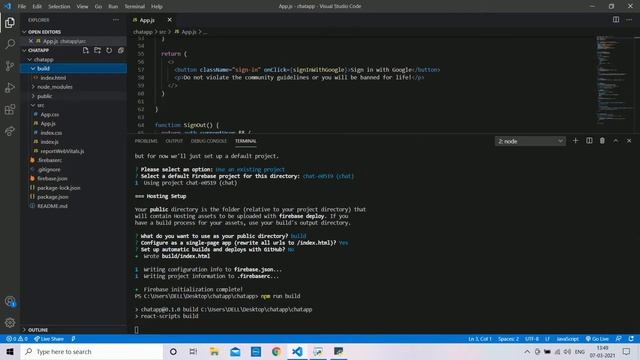This screenshot has width=640, height=360.
Task: Open the Live Share activity bar icon
Action: tap(10, 131)
